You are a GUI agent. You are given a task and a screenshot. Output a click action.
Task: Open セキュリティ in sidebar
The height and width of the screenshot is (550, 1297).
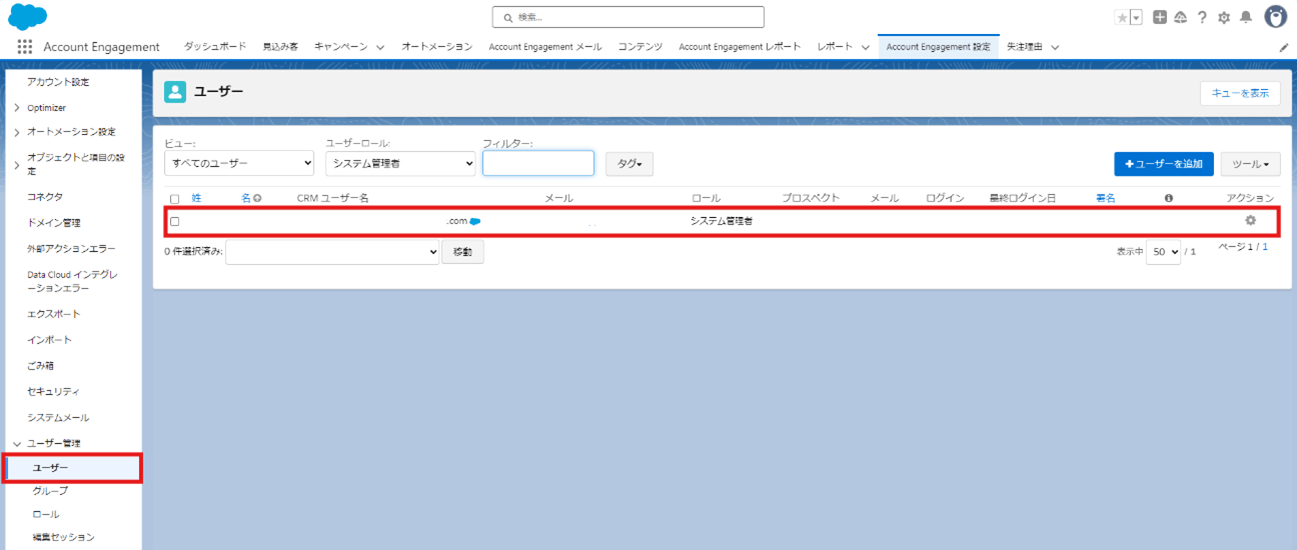pyautogui.click(x=53, y=392)
